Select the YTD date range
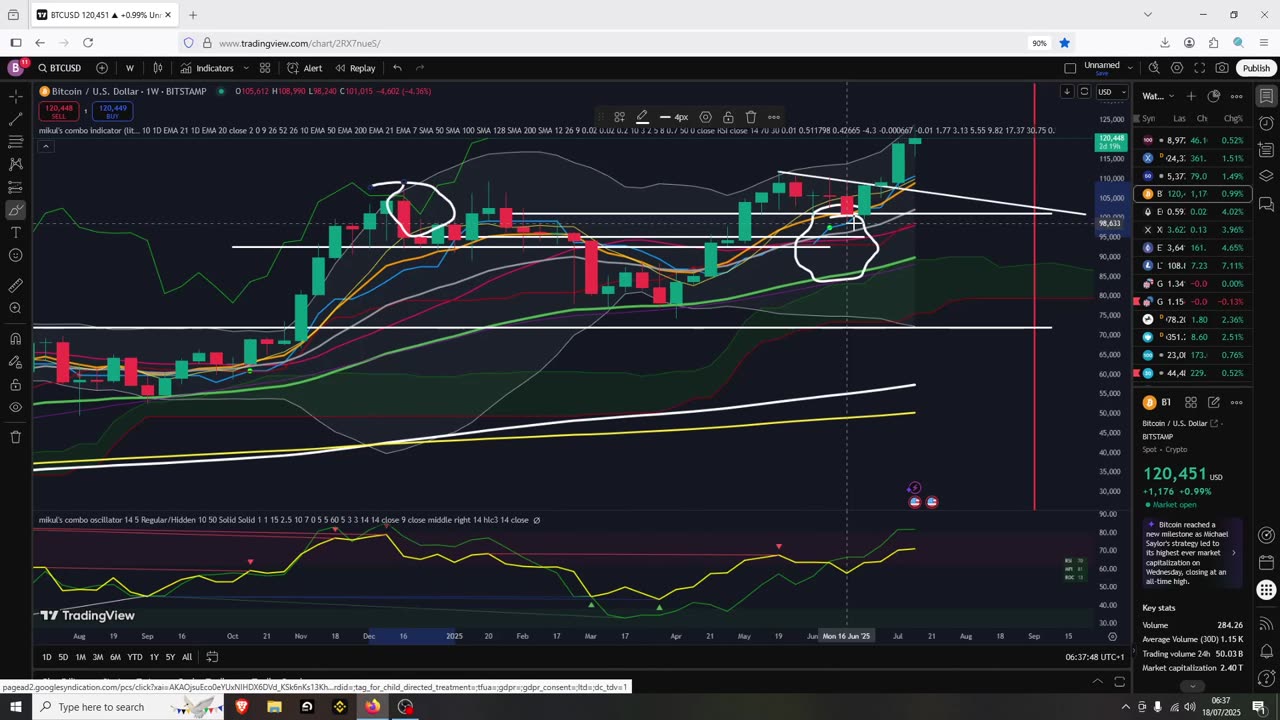Image resolution: width=1280 pixels, height=720 pixels. pyautogui.click(x=134, y=657)
